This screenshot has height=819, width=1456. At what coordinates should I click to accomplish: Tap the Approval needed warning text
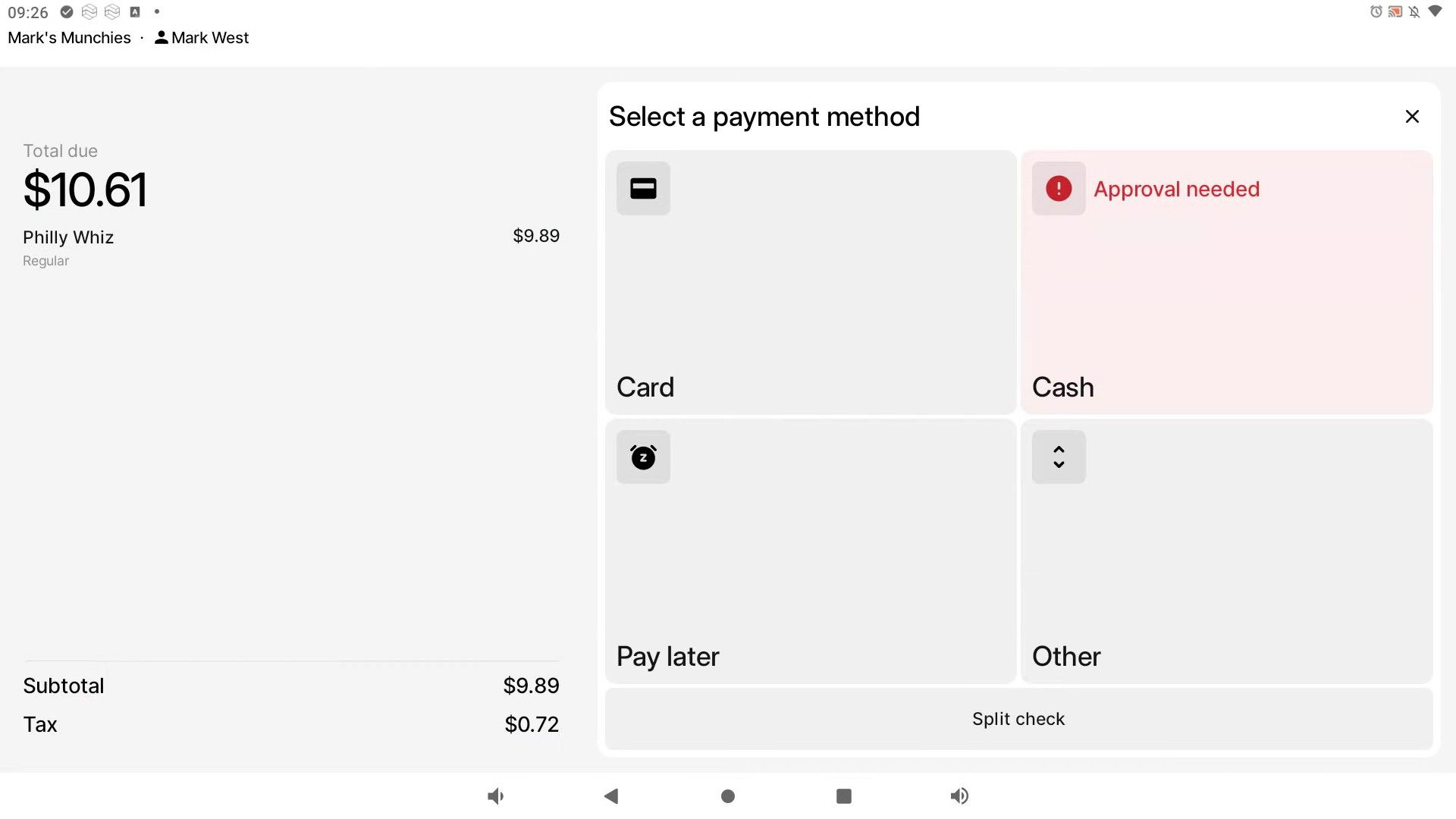(1176, 189)
